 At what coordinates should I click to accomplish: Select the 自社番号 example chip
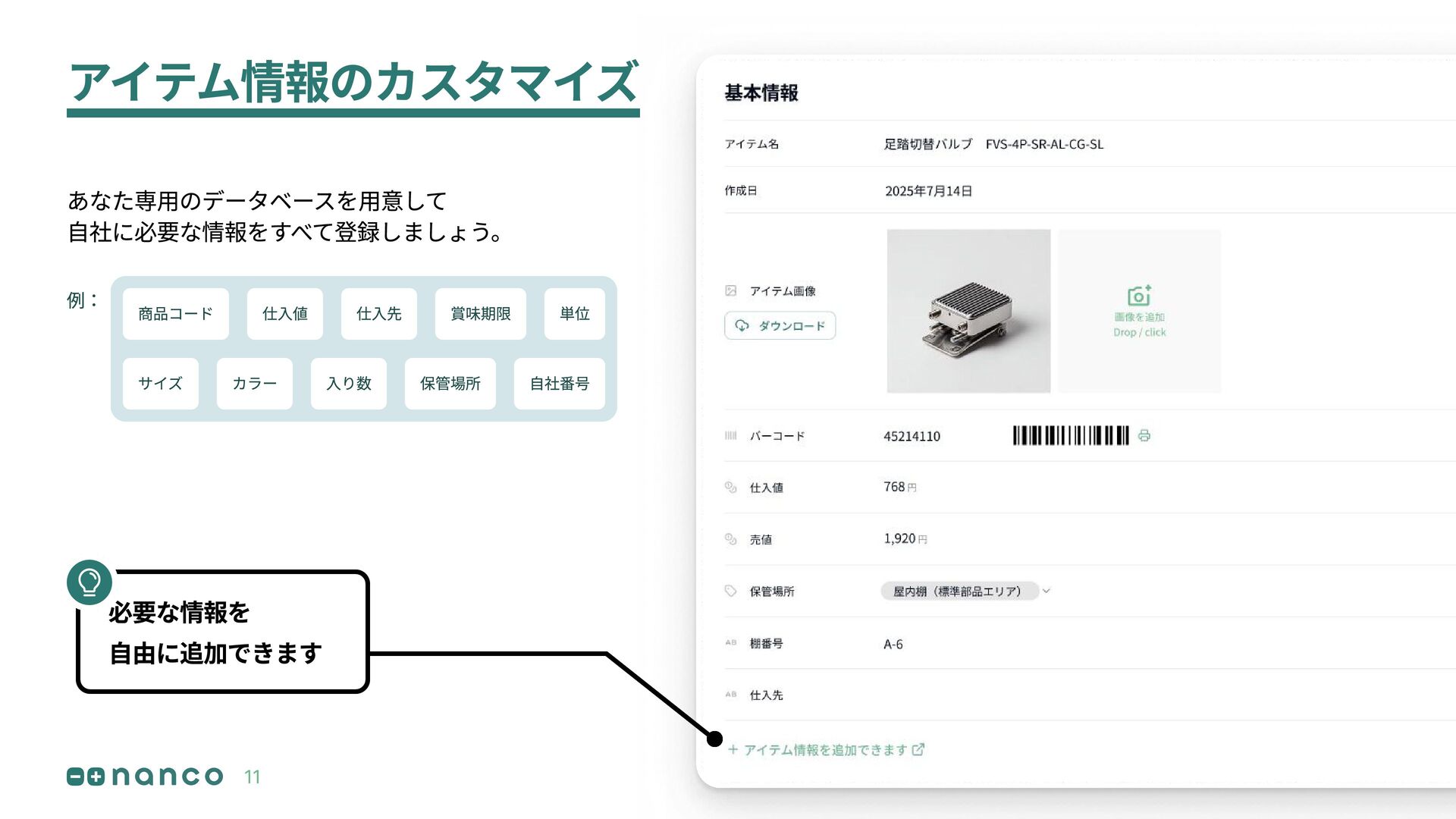559,384
